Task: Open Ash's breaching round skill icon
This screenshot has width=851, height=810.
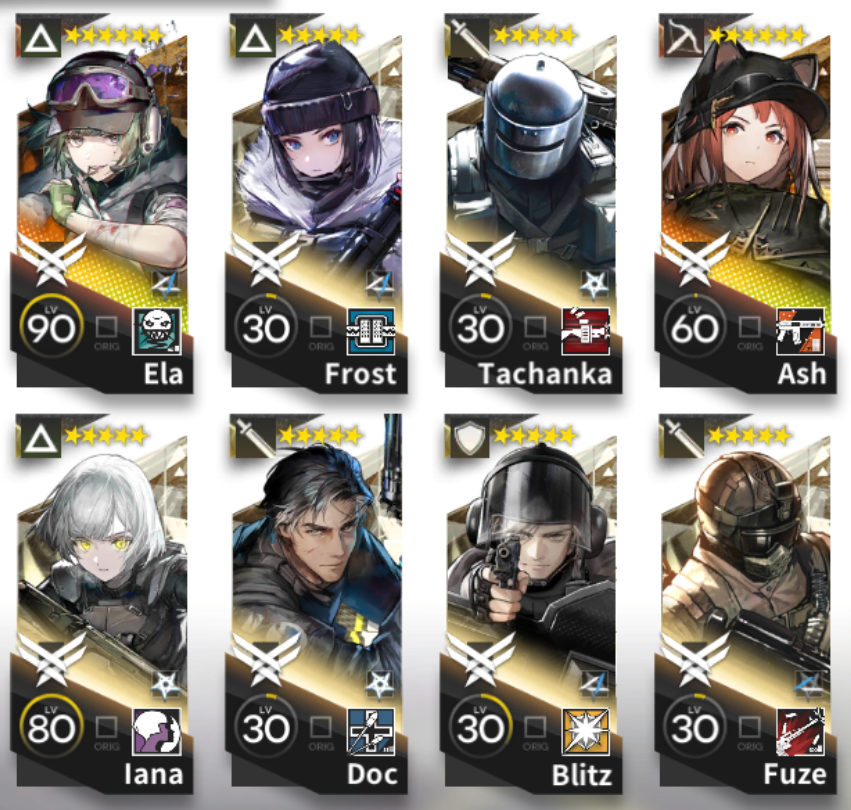Action: click(800, 331)
